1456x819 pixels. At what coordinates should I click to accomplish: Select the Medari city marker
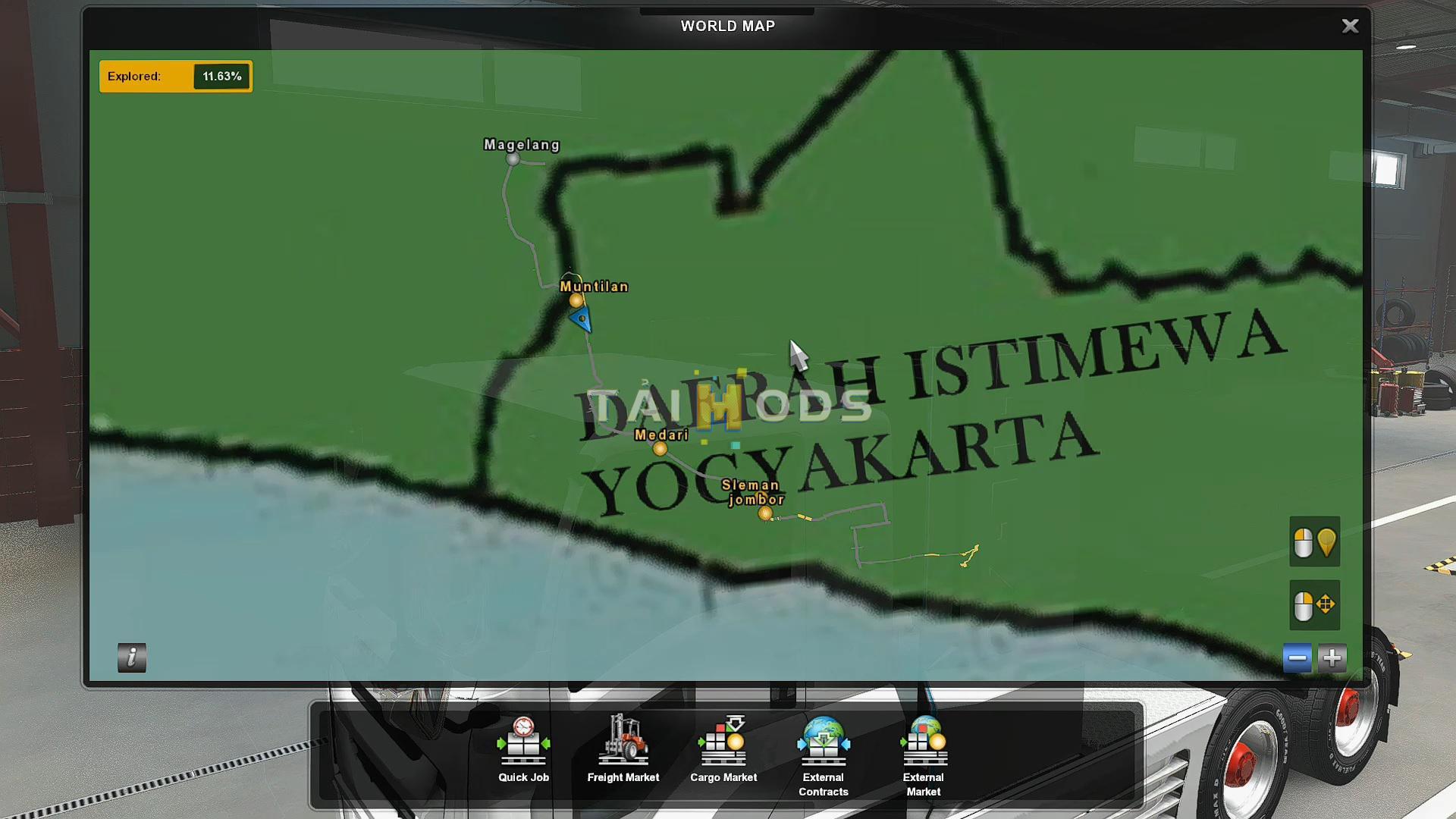tap(661, 449)
